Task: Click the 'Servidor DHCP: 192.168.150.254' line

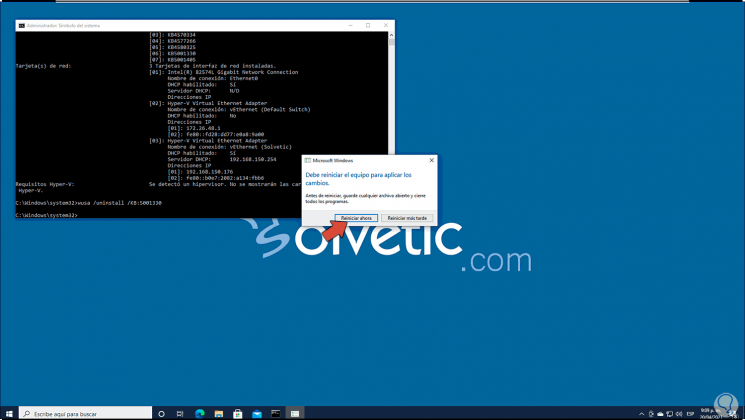Action: (x=222, y=159)
